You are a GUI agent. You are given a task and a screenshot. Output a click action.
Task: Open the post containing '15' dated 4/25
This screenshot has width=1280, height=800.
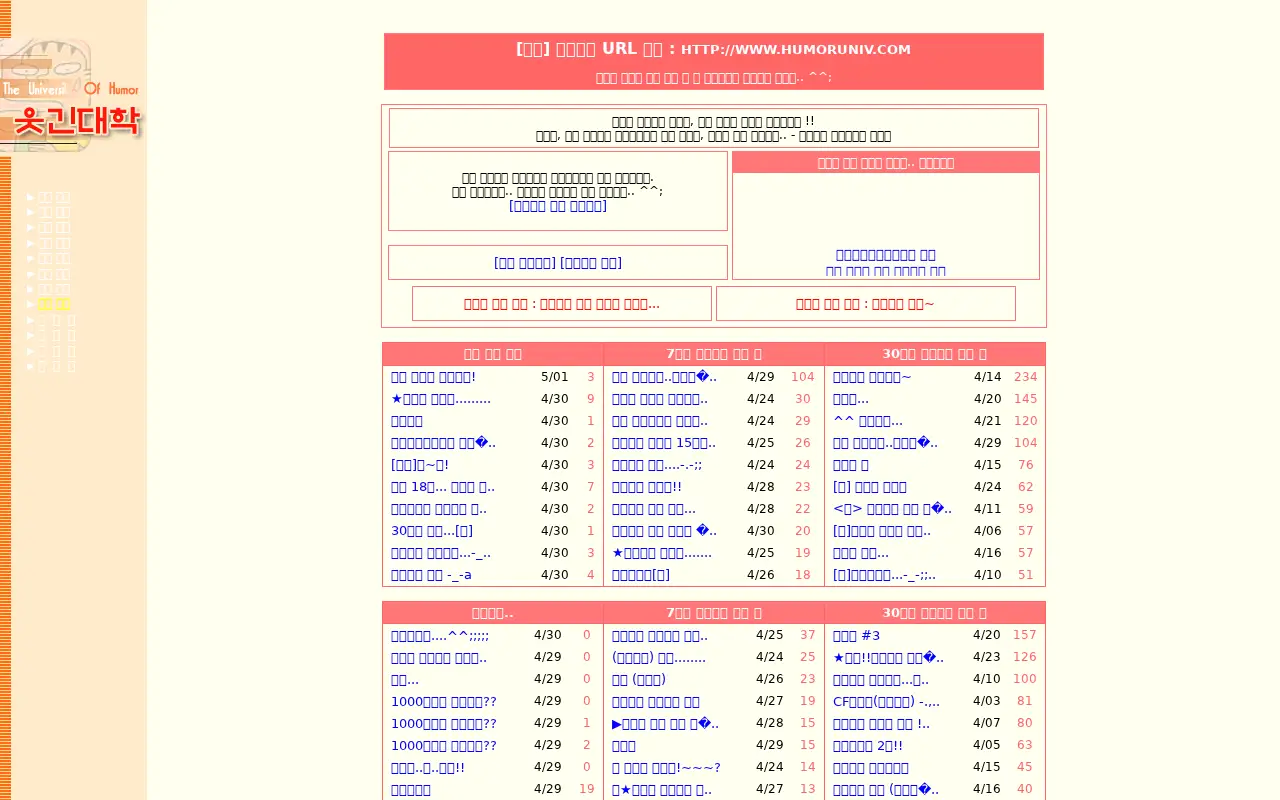click(664, 443)
